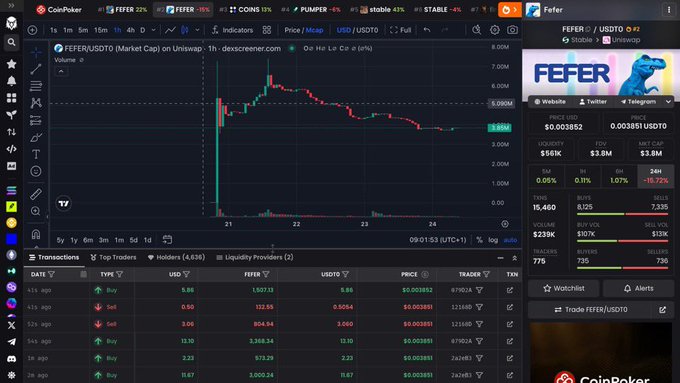Select the brush drawing tool
Viewport: 680px width, 383px height.
pos(36,137)
